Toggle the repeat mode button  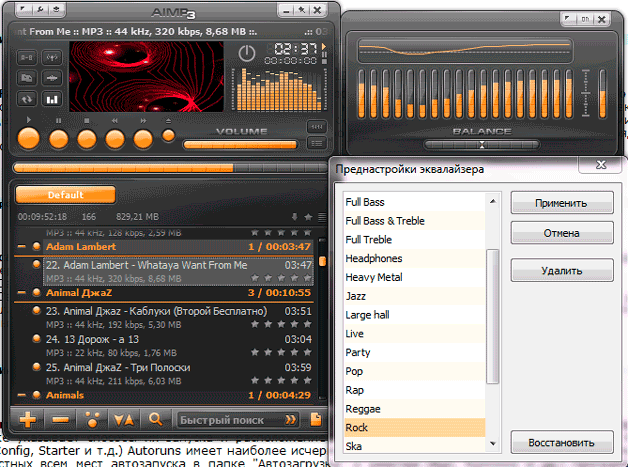(27, 97)
